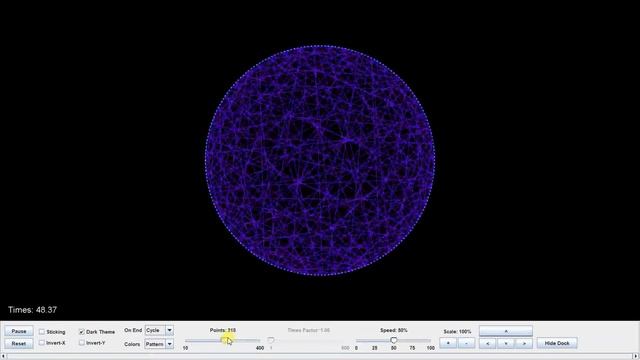Image resolution: width=640 pixels, height=360 pixels.
Task: Pan down with the down arrow button
Action: click(x=506, y=344)
